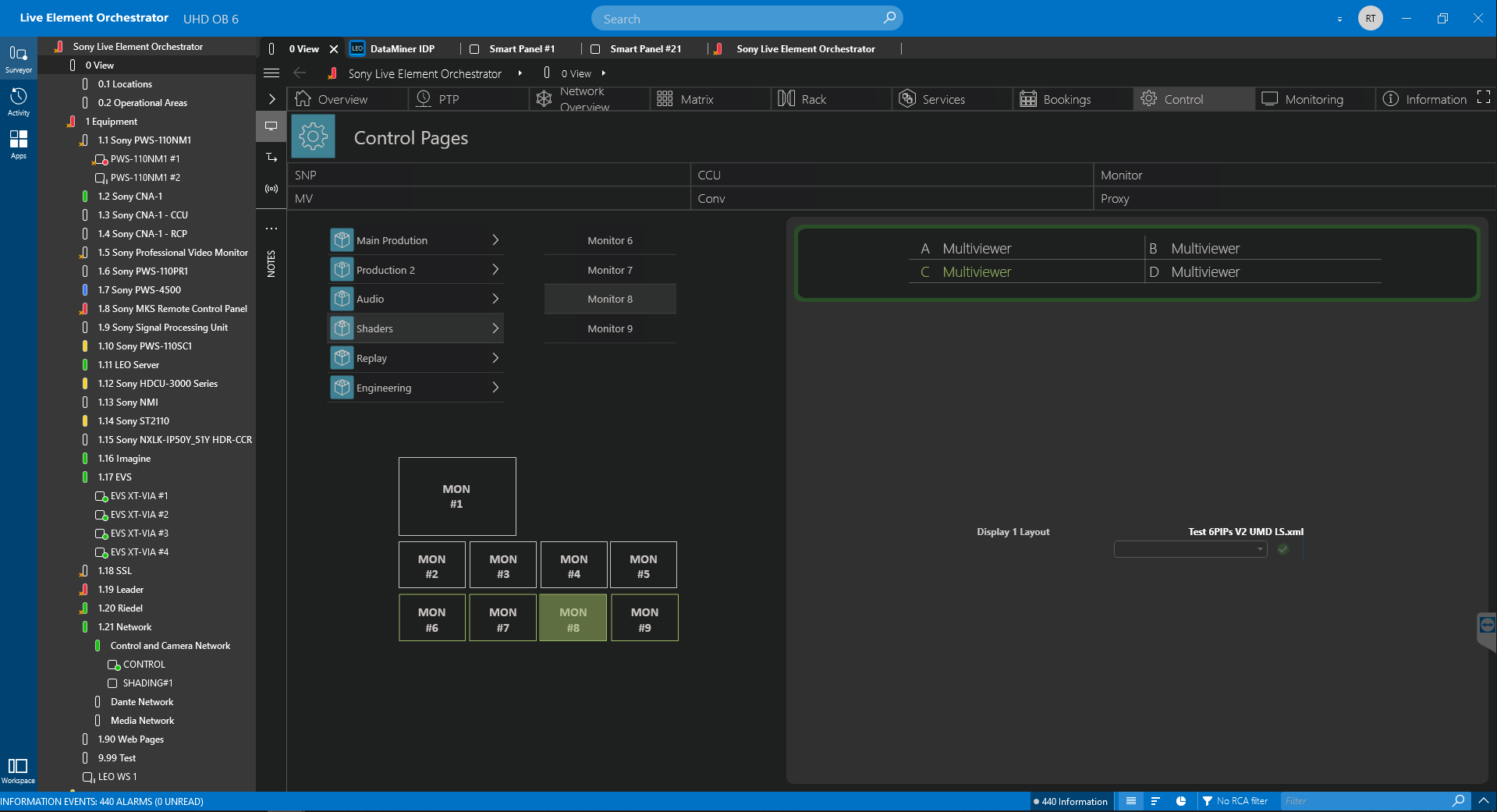Expand the alarm console with up chevron

click(x=1484, y=801)
